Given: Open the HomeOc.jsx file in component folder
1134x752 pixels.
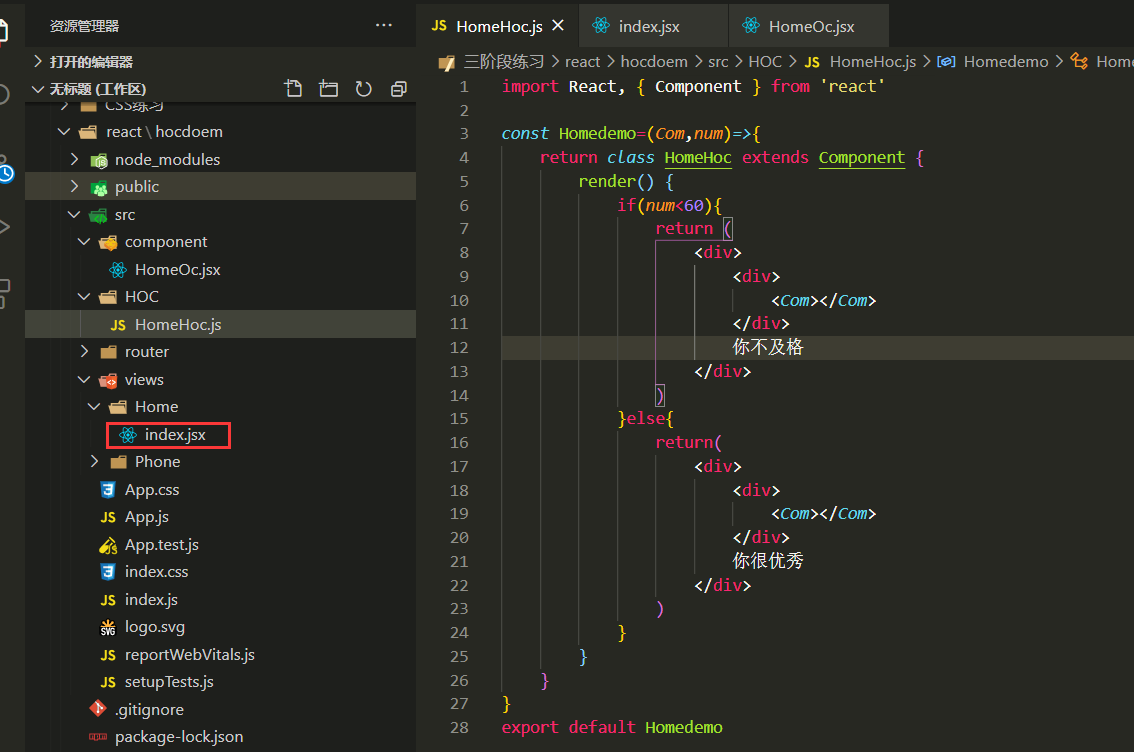Looking at the screenshot, I should point(177,270).
